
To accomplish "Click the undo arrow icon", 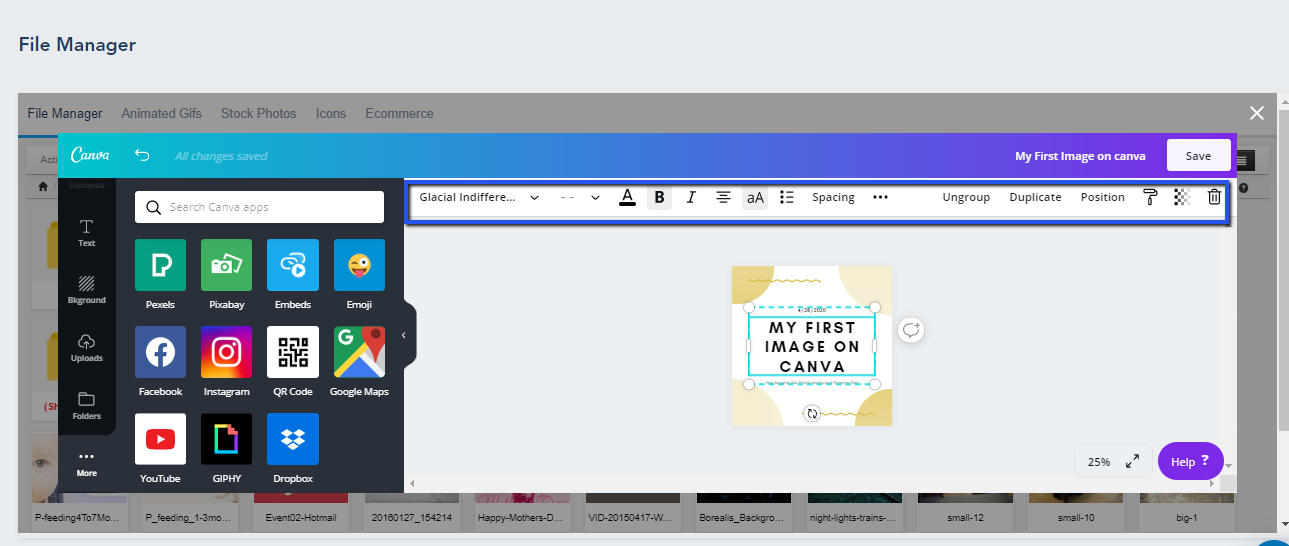I will [142, 155].
